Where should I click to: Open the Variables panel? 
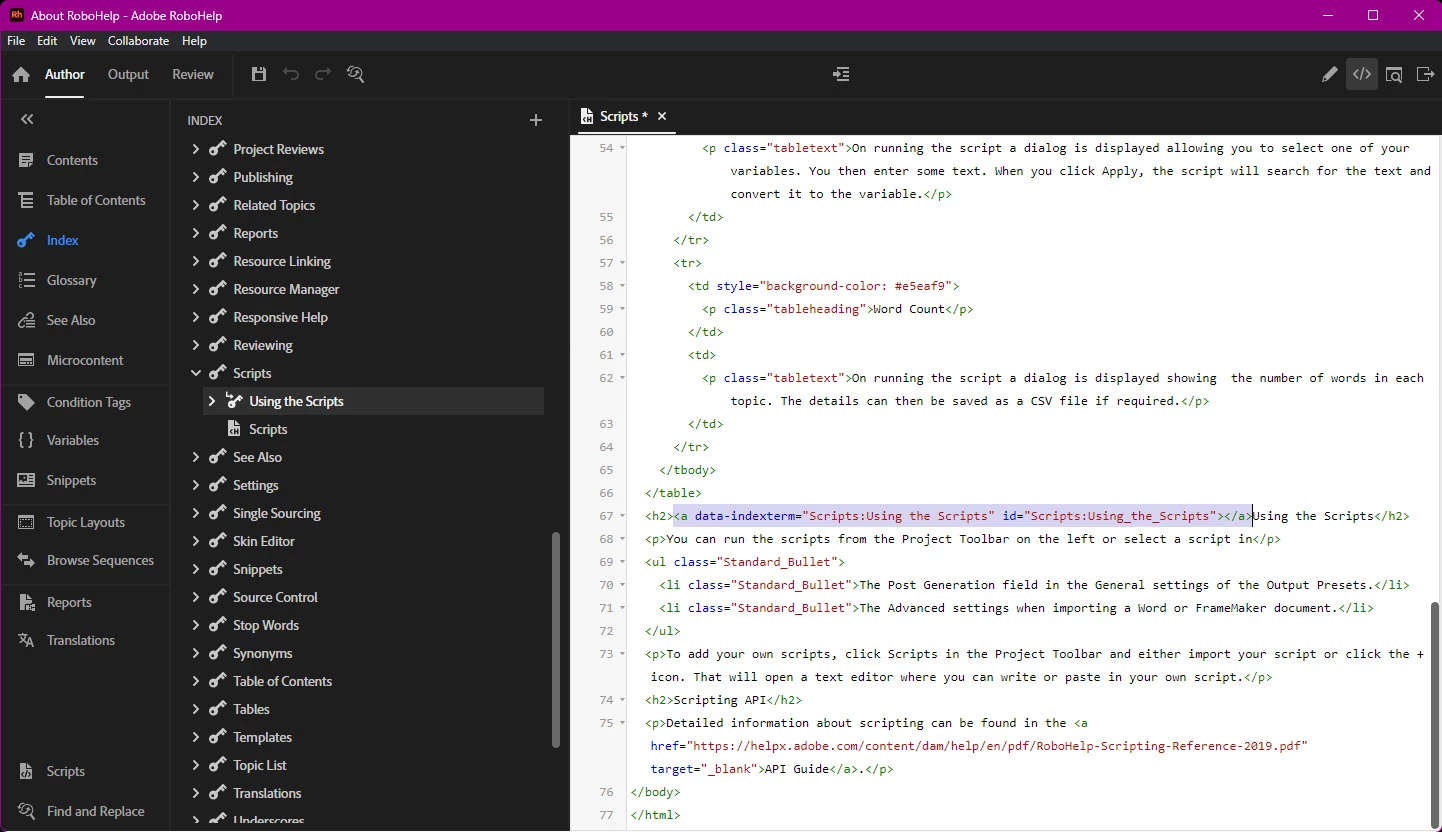pos(72,440)
